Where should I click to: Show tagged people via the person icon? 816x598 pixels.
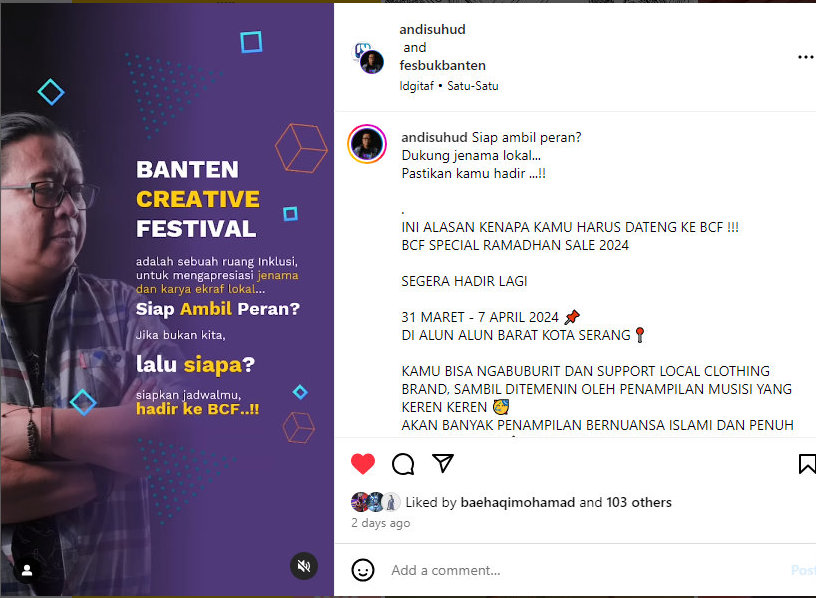coord(27,570)
